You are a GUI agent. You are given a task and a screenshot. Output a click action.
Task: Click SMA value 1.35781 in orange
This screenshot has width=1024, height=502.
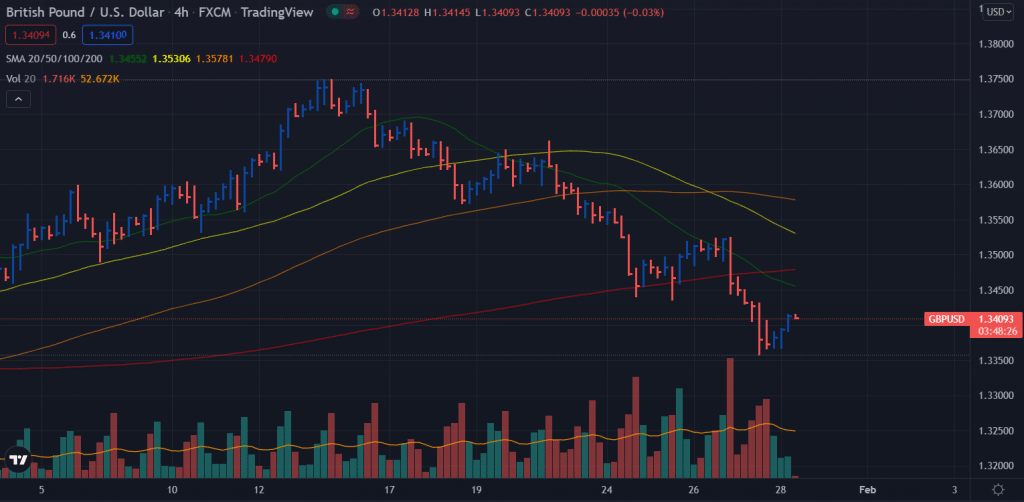[215, 59]
